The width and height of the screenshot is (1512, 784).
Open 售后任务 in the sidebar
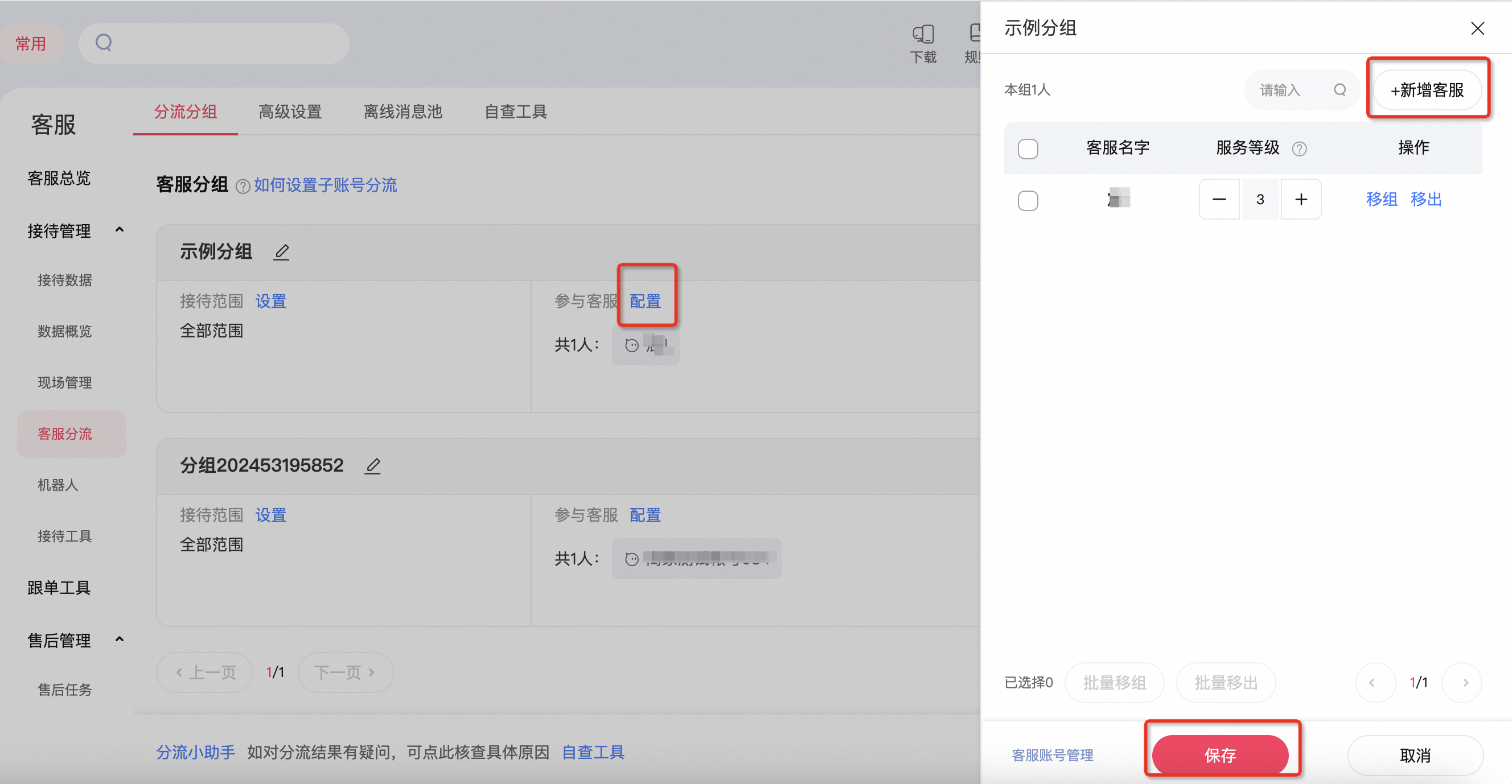tap(64, 690)
